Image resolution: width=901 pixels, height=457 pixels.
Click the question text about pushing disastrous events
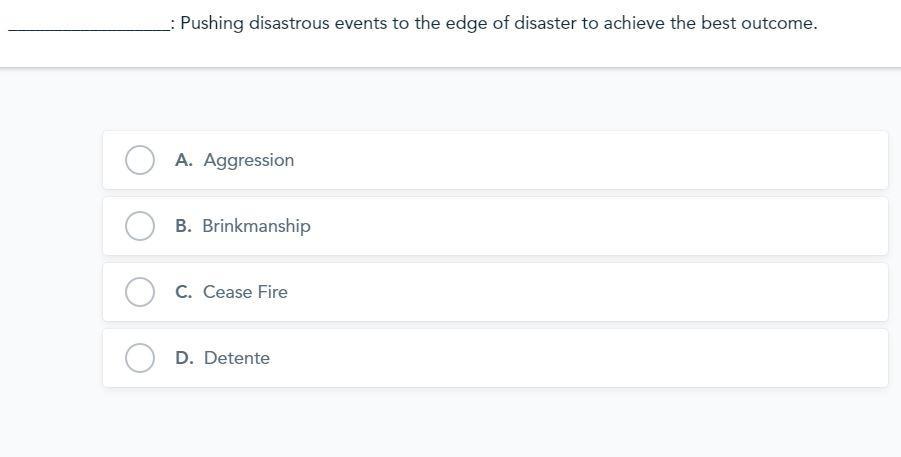(400, 23)
